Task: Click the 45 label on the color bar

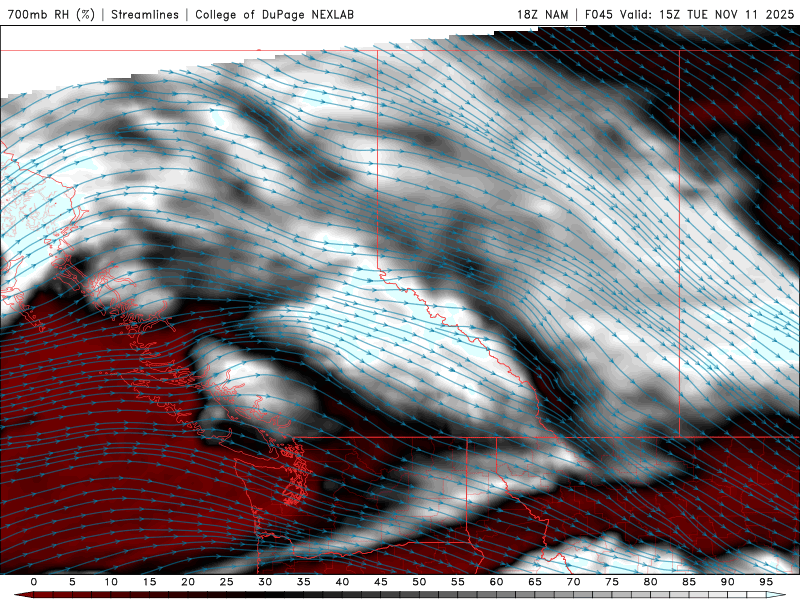Action: pyautogui.click(x=381, y=582)
